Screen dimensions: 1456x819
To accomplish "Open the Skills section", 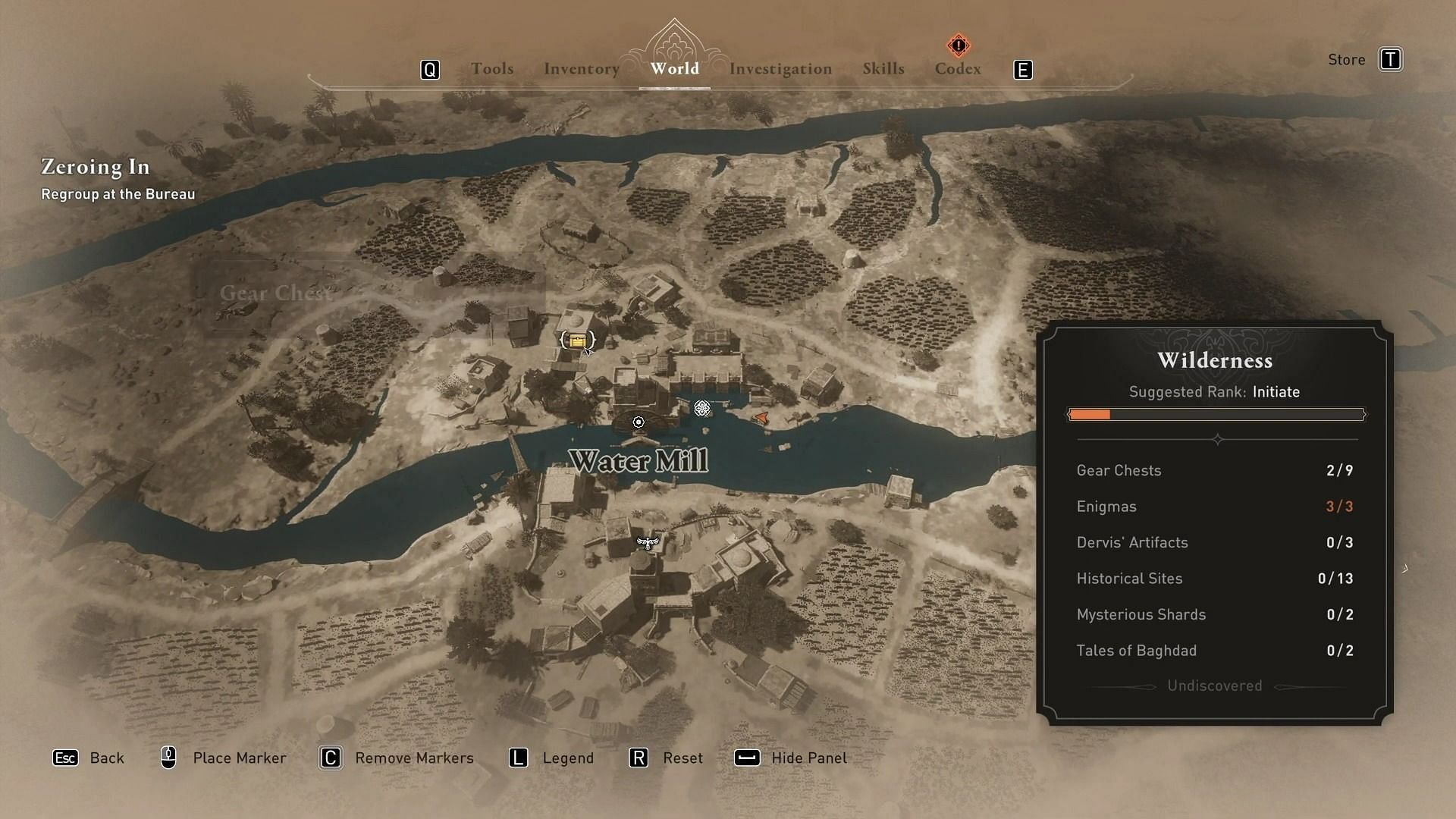I will coord(883,68).
